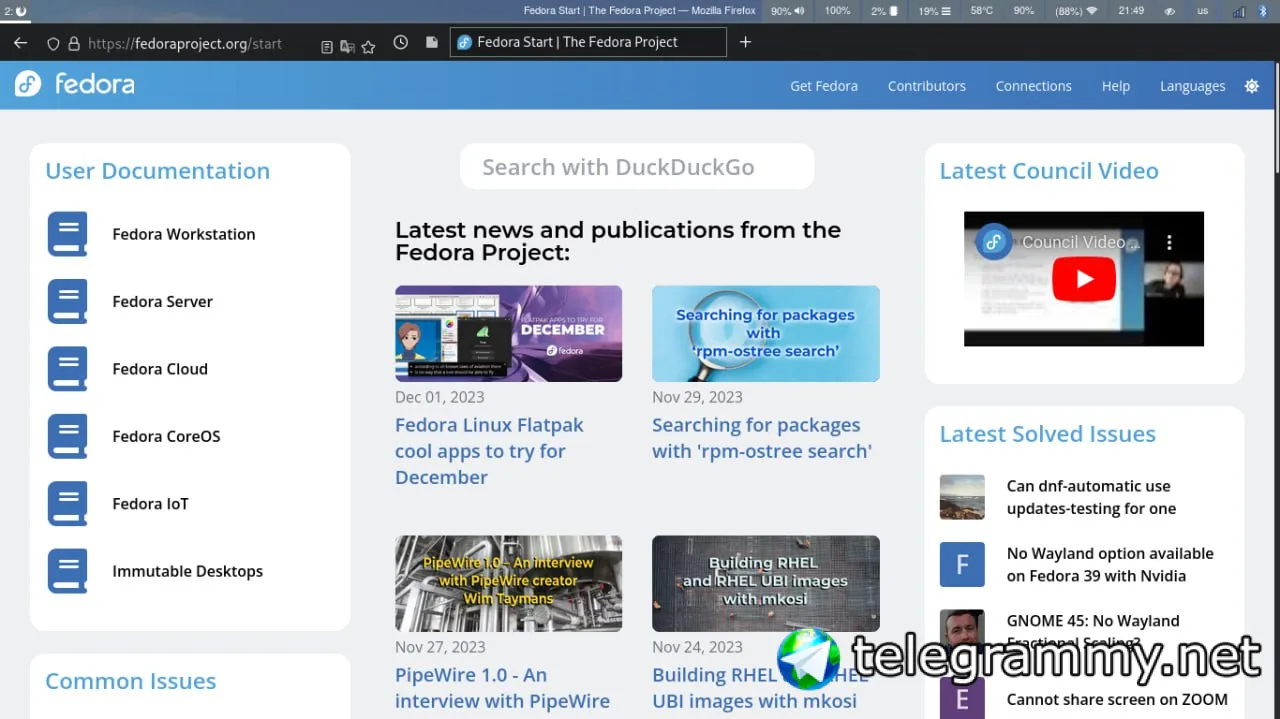Open the Flatpak December apps article thumbnail
Viewport: 1280px width, 719px height.
pos(508,334)
